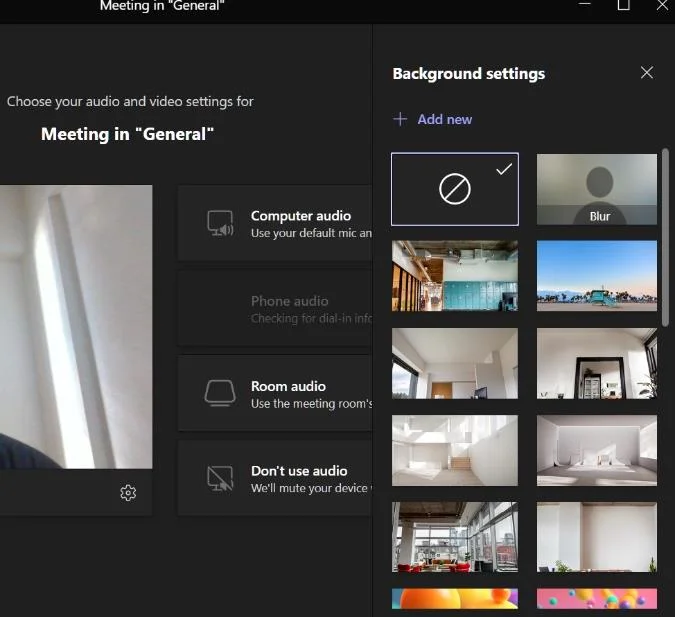Select Don't use audio option

click(x=275, y=478)
